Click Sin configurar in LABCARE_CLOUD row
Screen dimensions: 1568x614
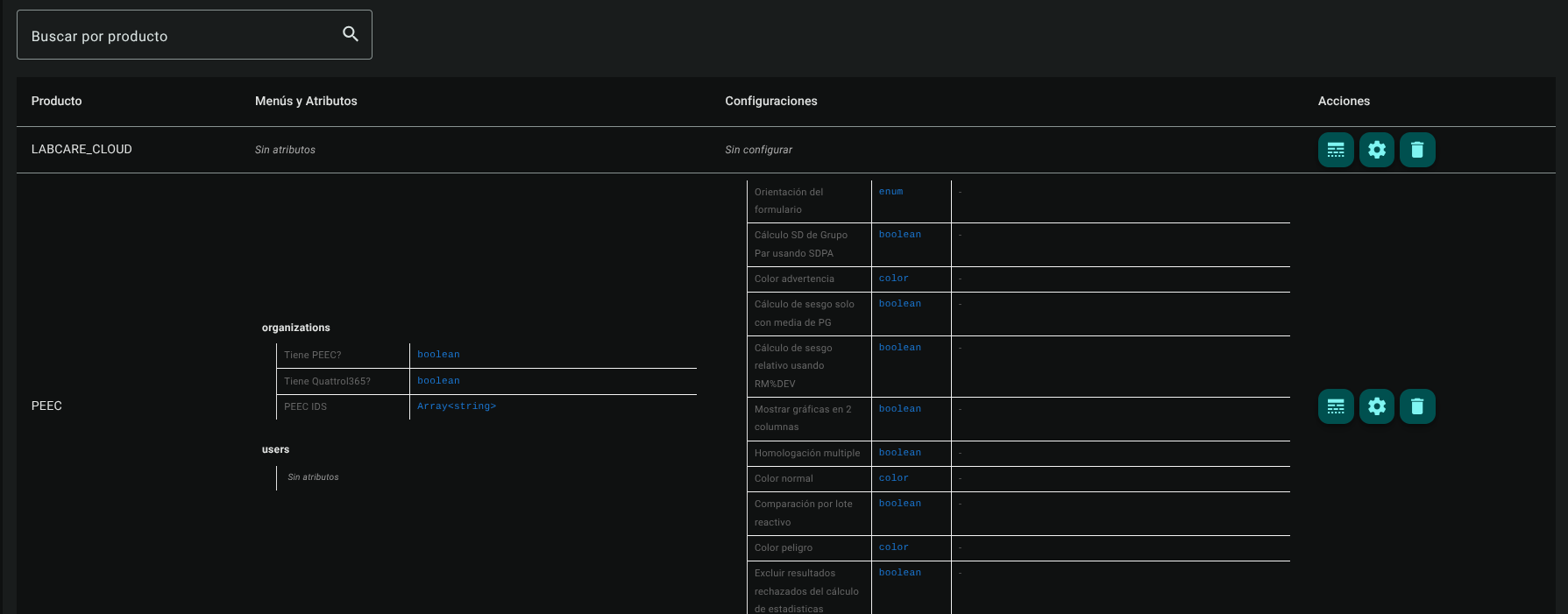pyautogui.click(x=758, y=150)
